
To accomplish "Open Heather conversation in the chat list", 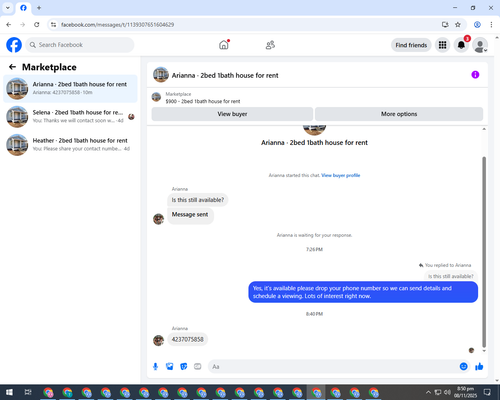I will [x=70, y=145].
